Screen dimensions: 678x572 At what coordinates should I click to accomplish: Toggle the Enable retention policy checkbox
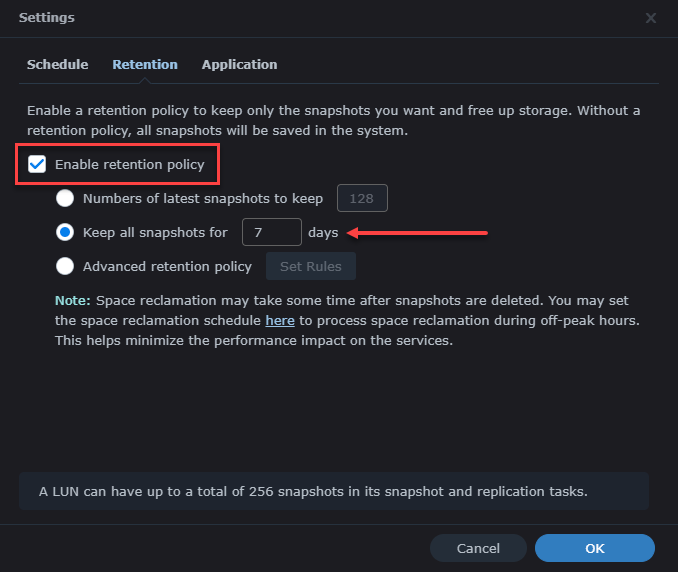pyautogui.click(x=37, y=164)
